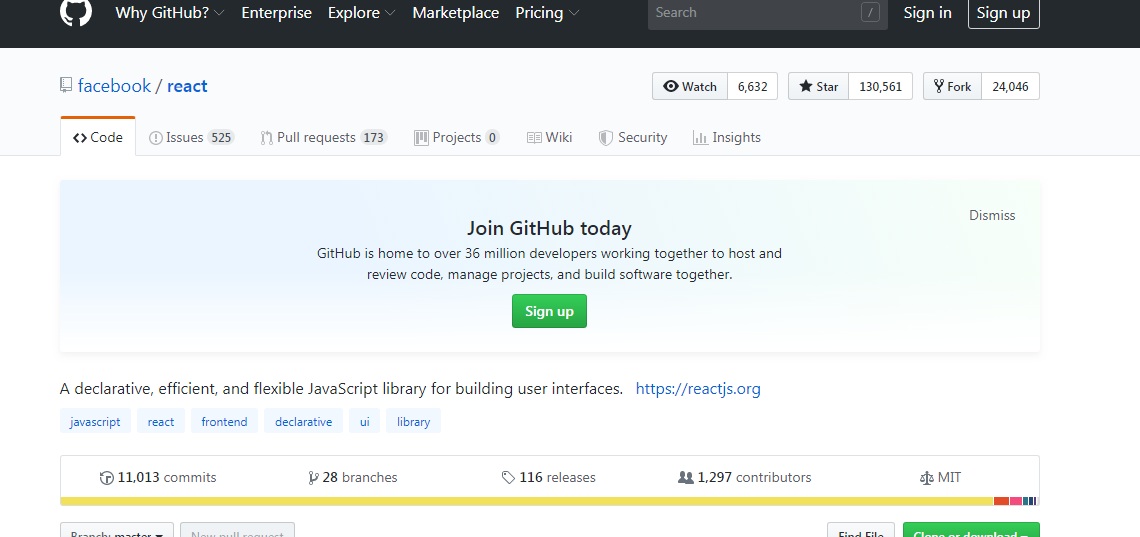Click the GitHub octocat logo
1140x537 pixels.
(76, 12)
